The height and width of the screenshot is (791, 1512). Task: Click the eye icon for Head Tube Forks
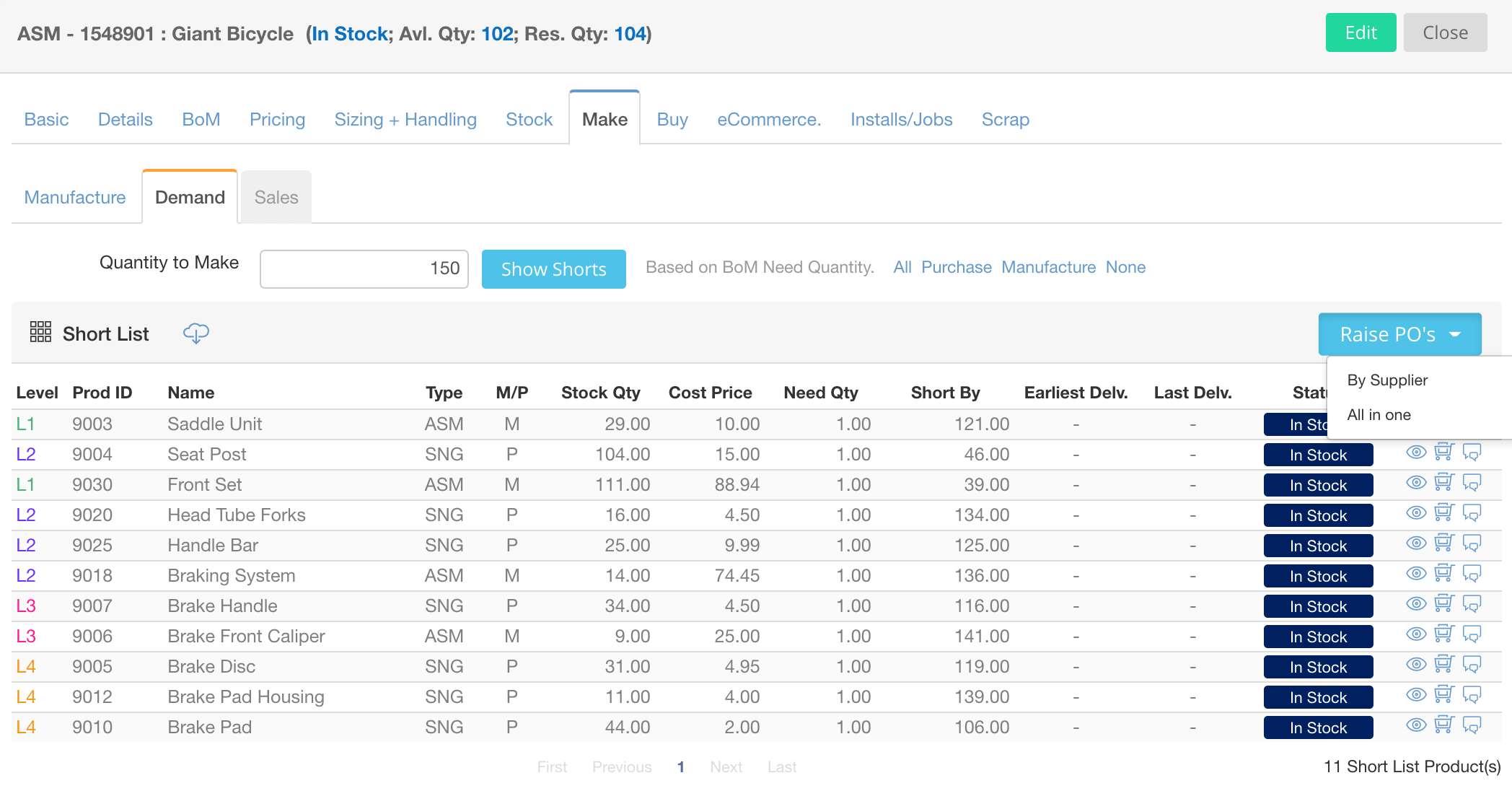coord(1416,513)
